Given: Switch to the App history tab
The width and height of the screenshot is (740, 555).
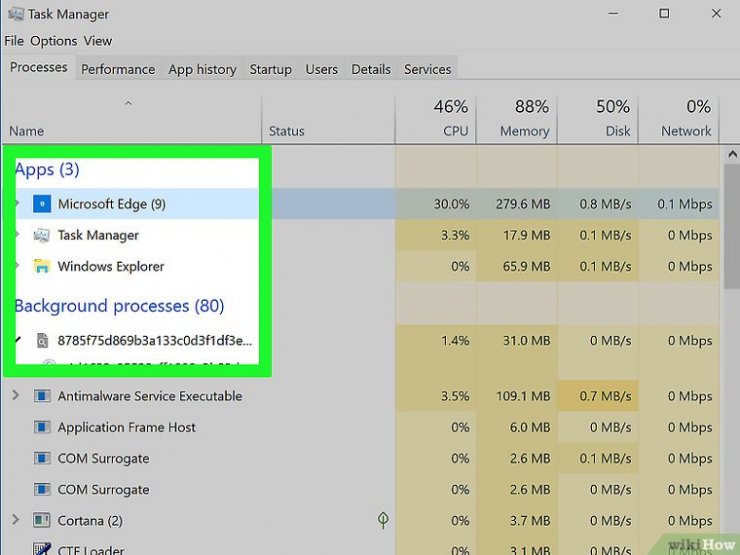Looking at the screenshot, I should click(x=202, y=69).
